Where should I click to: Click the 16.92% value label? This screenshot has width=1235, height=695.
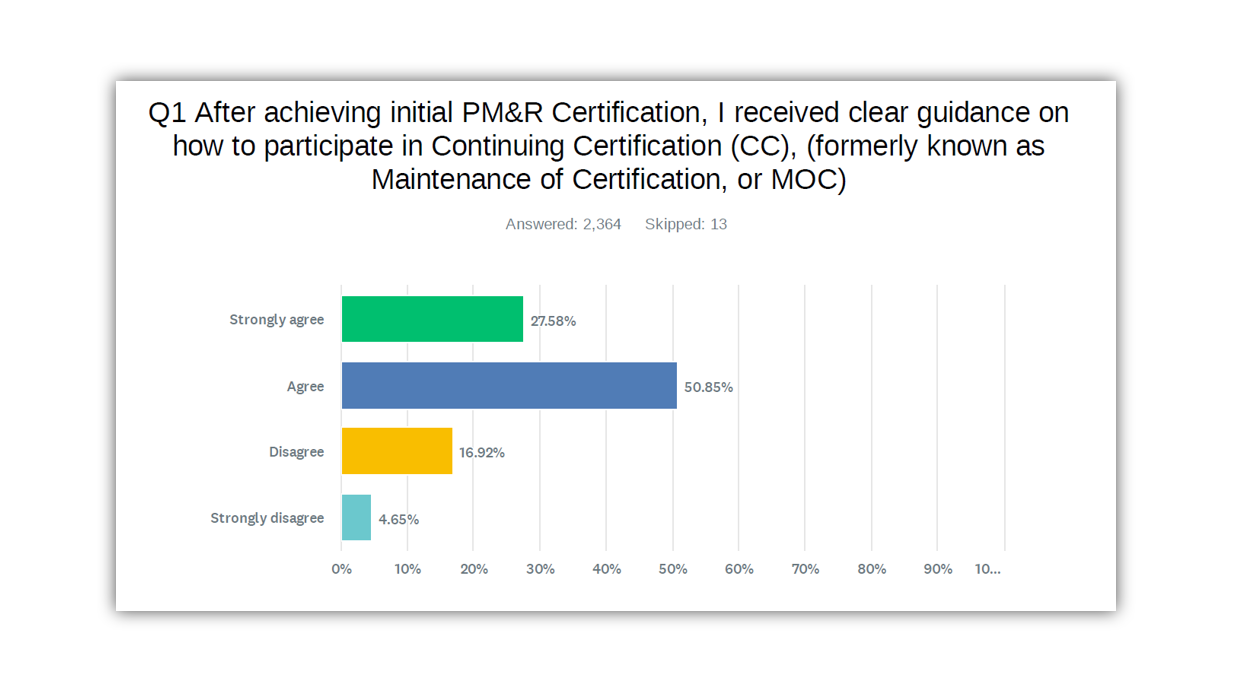[x=482, y=453]
